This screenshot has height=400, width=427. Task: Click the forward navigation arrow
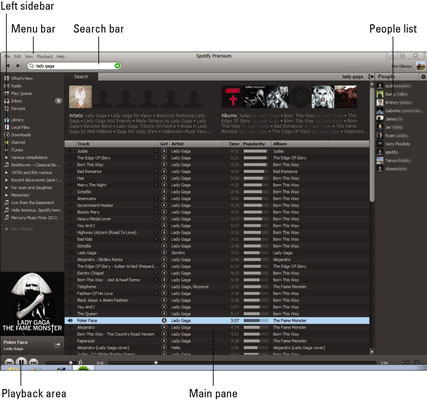[x=18, y=66]
